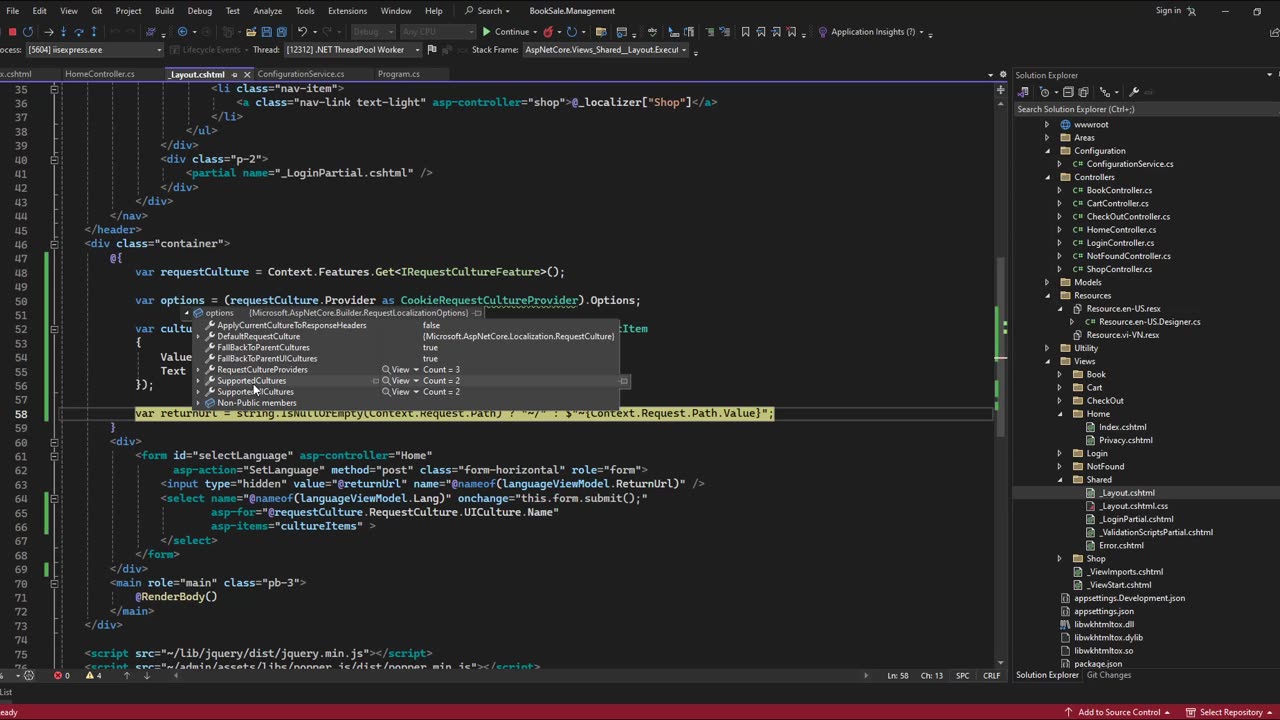Show All Files icon in Solution Explorer
This screenshot has height=720, width=1280.
coord(1083,92)
